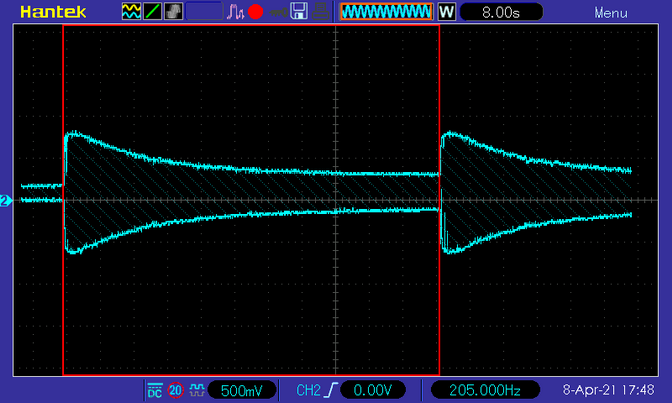Image resolution: width=672 pixels, height=403 pixels.
Task: Click the rising edge trigger slope icon
Action: point(331,390)
